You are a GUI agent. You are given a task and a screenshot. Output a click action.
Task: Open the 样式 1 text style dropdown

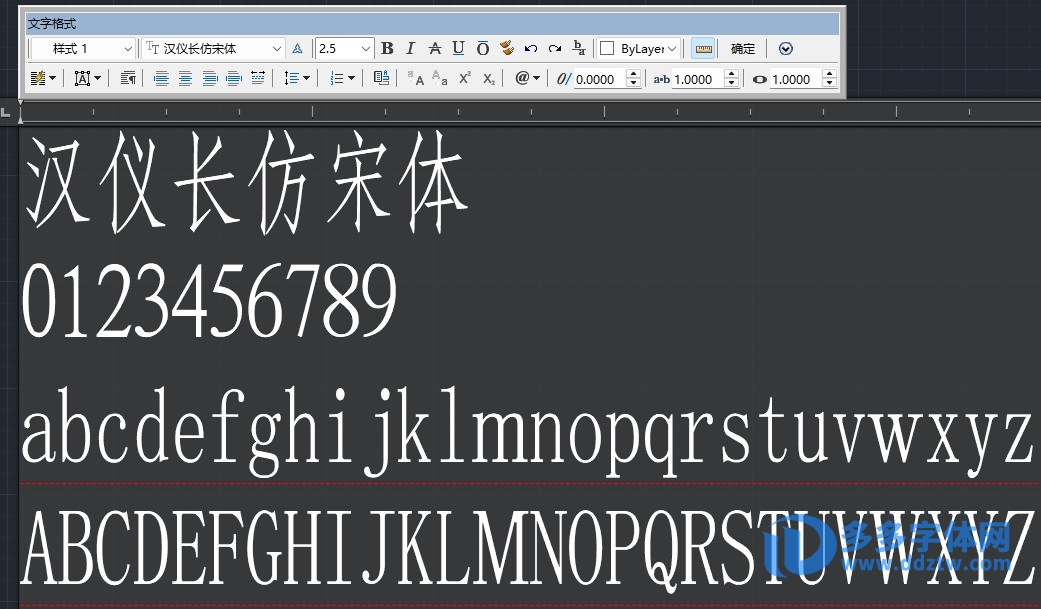pos(127,49)
